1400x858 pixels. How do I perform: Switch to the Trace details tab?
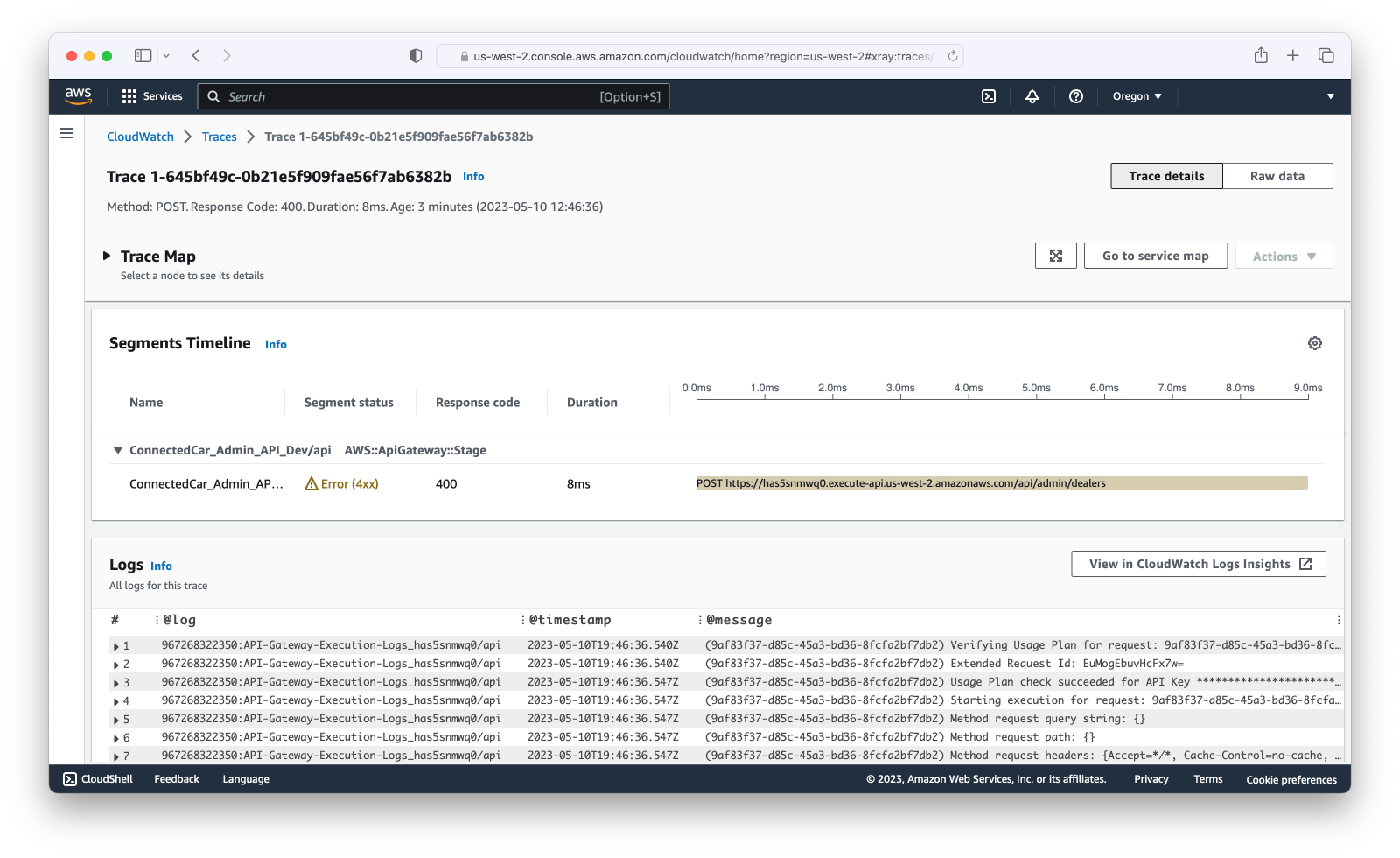pos(1166,176)
